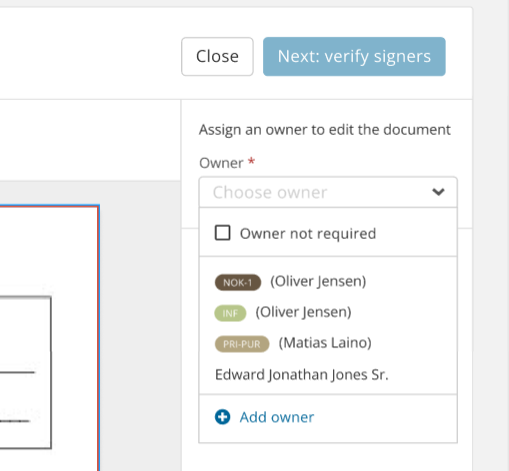Click the brown NOK-1 role badge
This screenshot has width=509, height=471.
click(238, 282)
